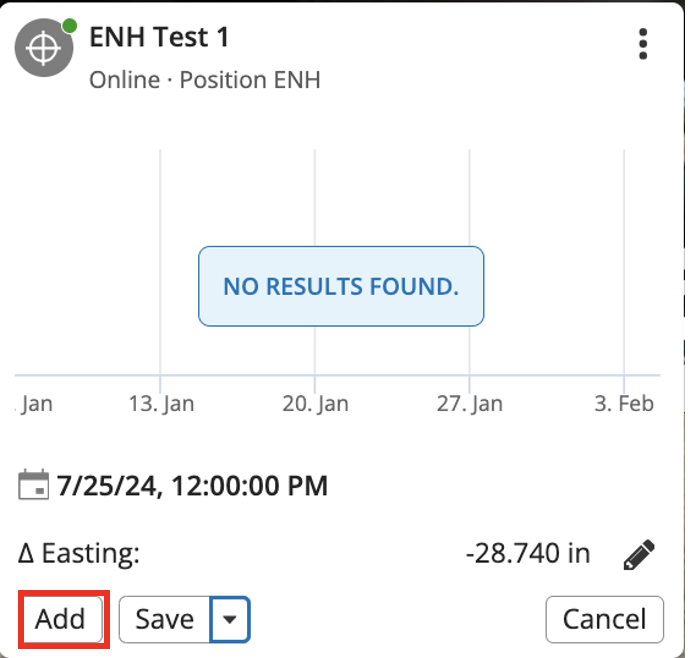Click the leftmost Jan axis label
The width and height of the screenshot is (688, 658).
click(37, 404)
